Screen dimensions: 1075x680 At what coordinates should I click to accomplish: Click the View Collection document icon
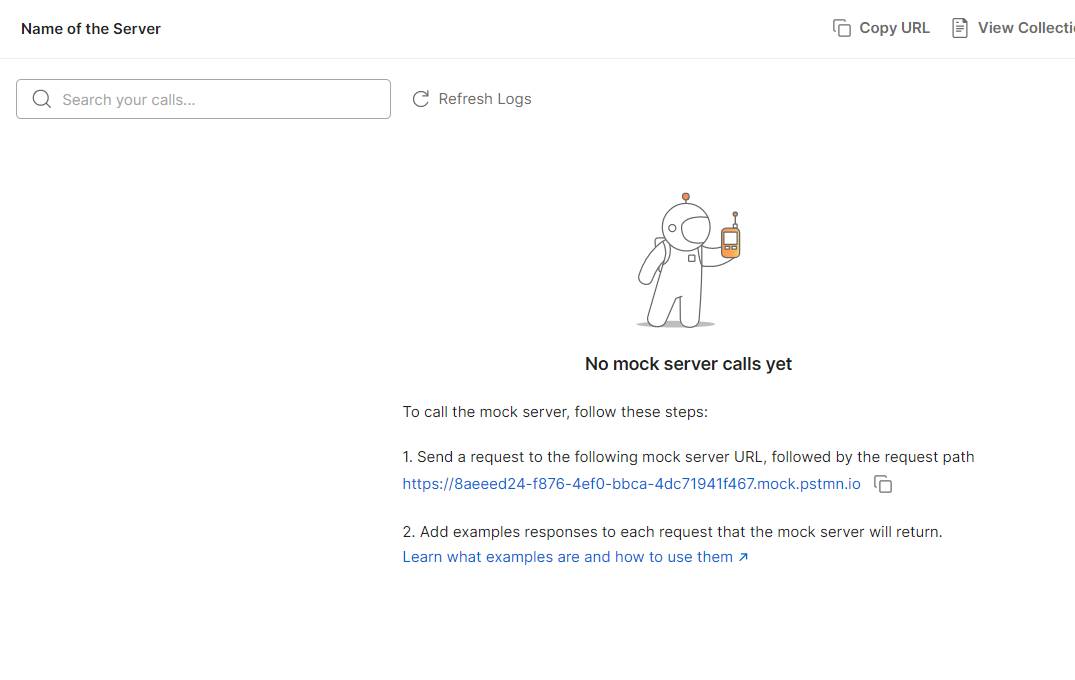point(960,28)
